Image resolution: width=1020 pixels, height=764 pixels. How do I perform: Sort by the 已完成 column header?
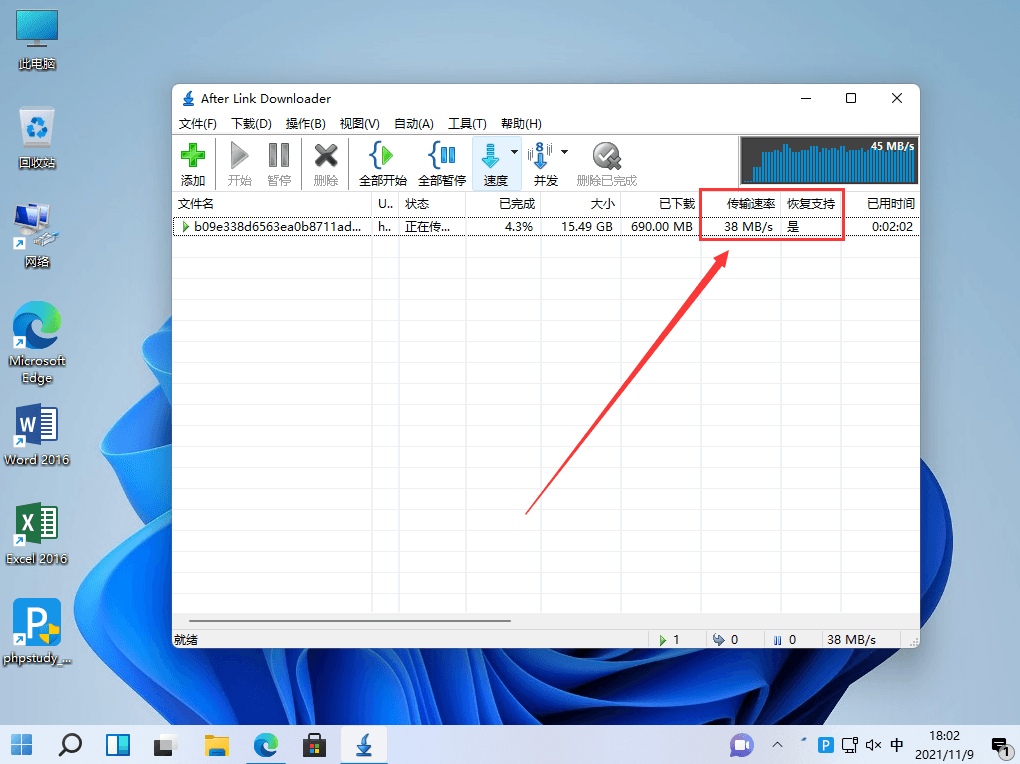(x=503, y=204)
